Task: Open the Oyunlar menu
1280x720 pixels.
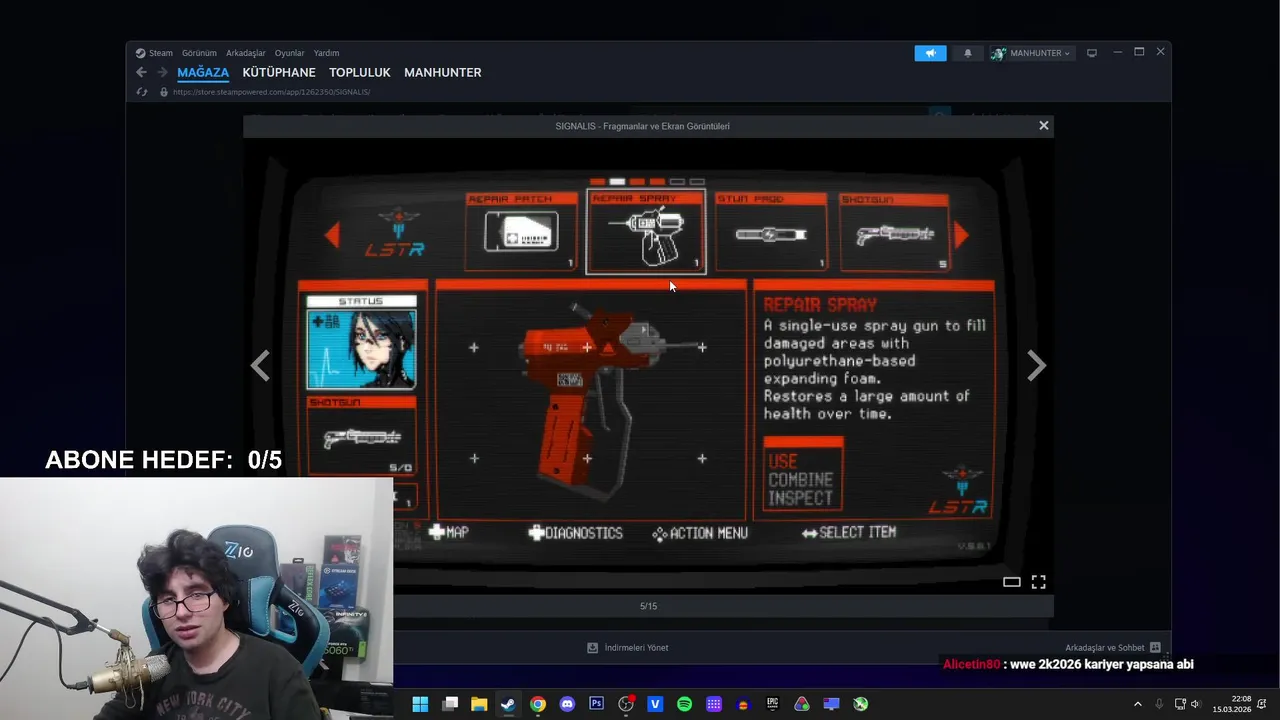Action: point(290,53)
